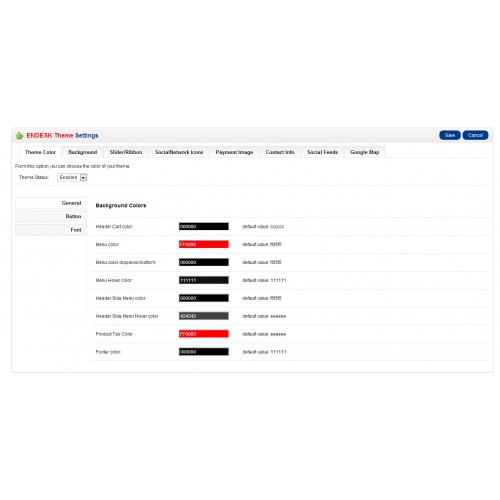Open the Theme Status dropdown arrow

point(83,178)
